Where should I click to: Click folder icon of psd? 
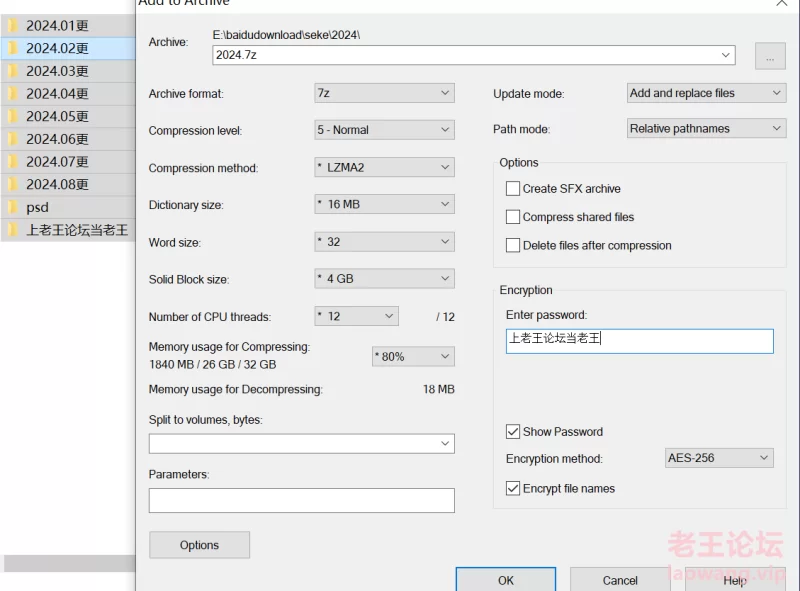coord(13,207)
